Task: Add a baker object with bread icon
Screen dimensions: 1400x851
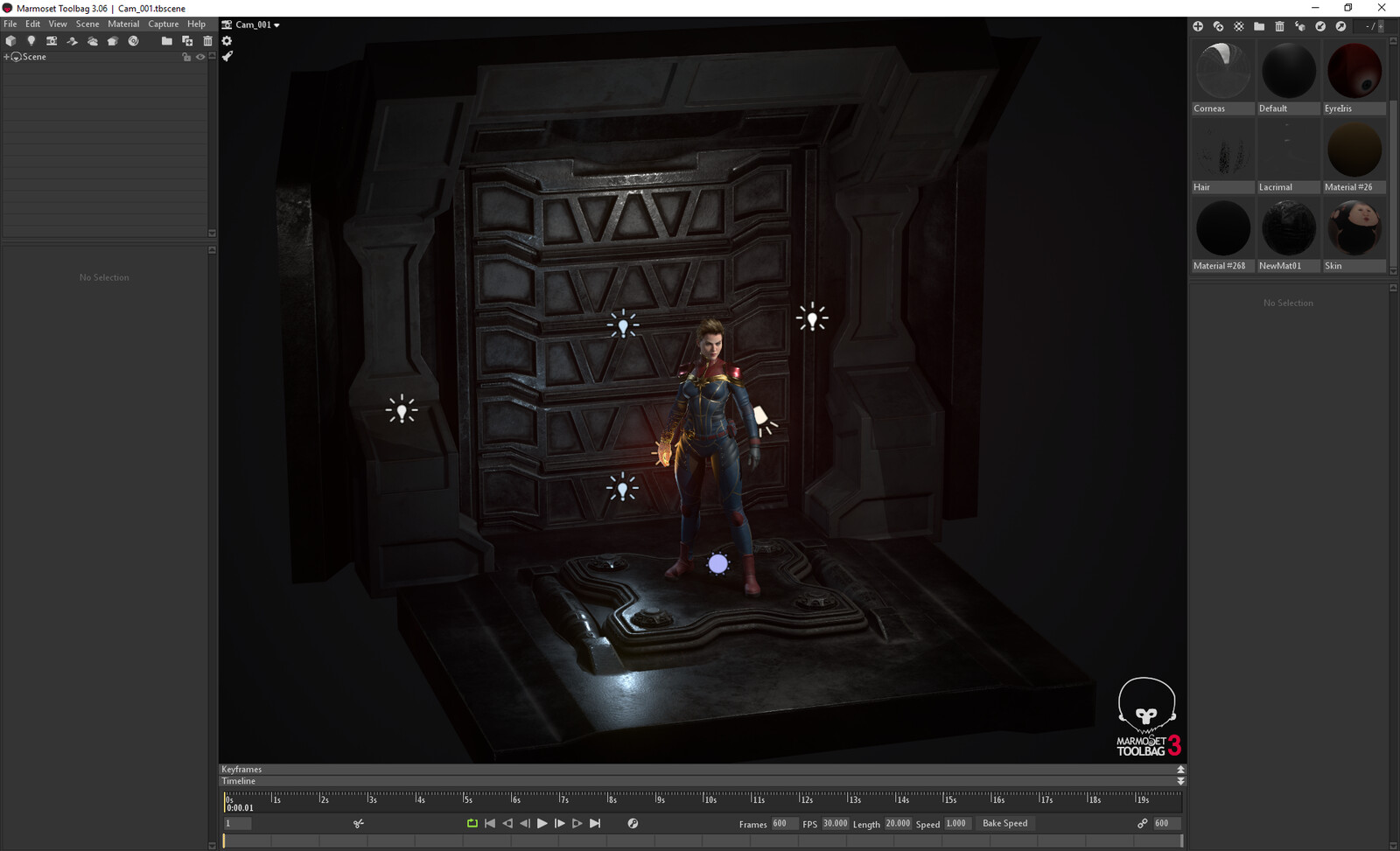Action: tap(113, 41)
